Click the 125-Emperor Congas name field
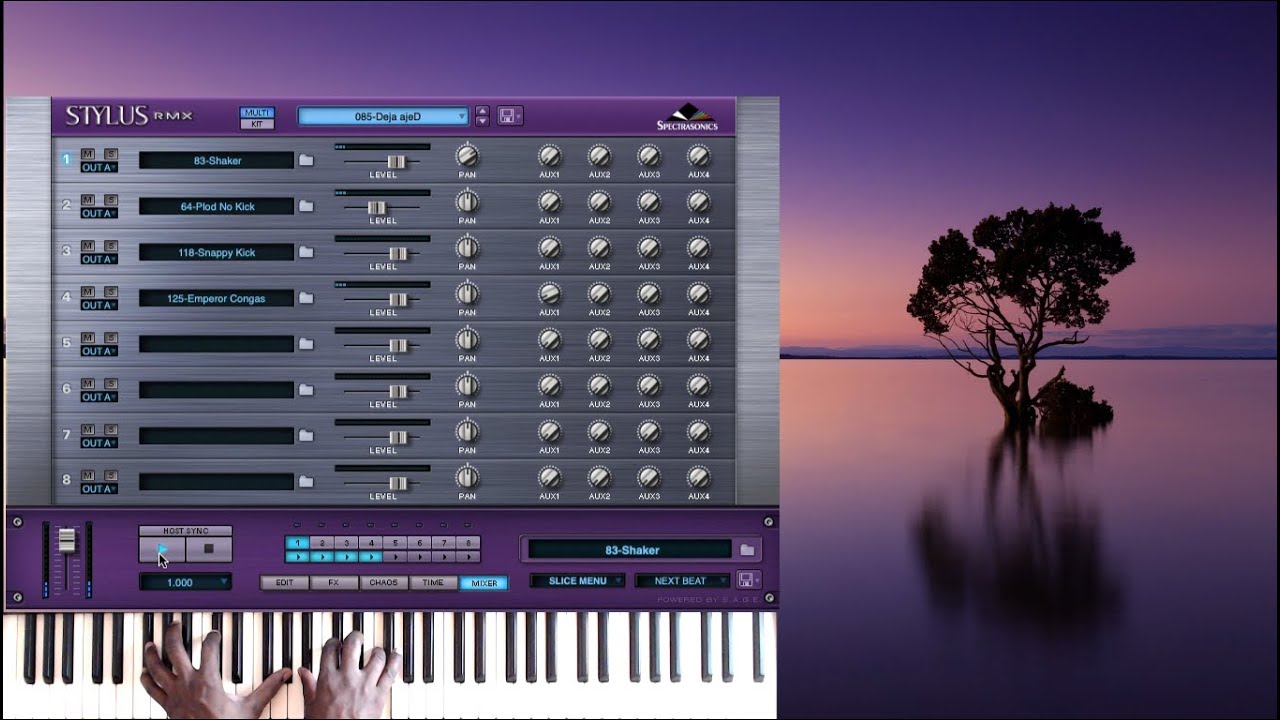 217,298
